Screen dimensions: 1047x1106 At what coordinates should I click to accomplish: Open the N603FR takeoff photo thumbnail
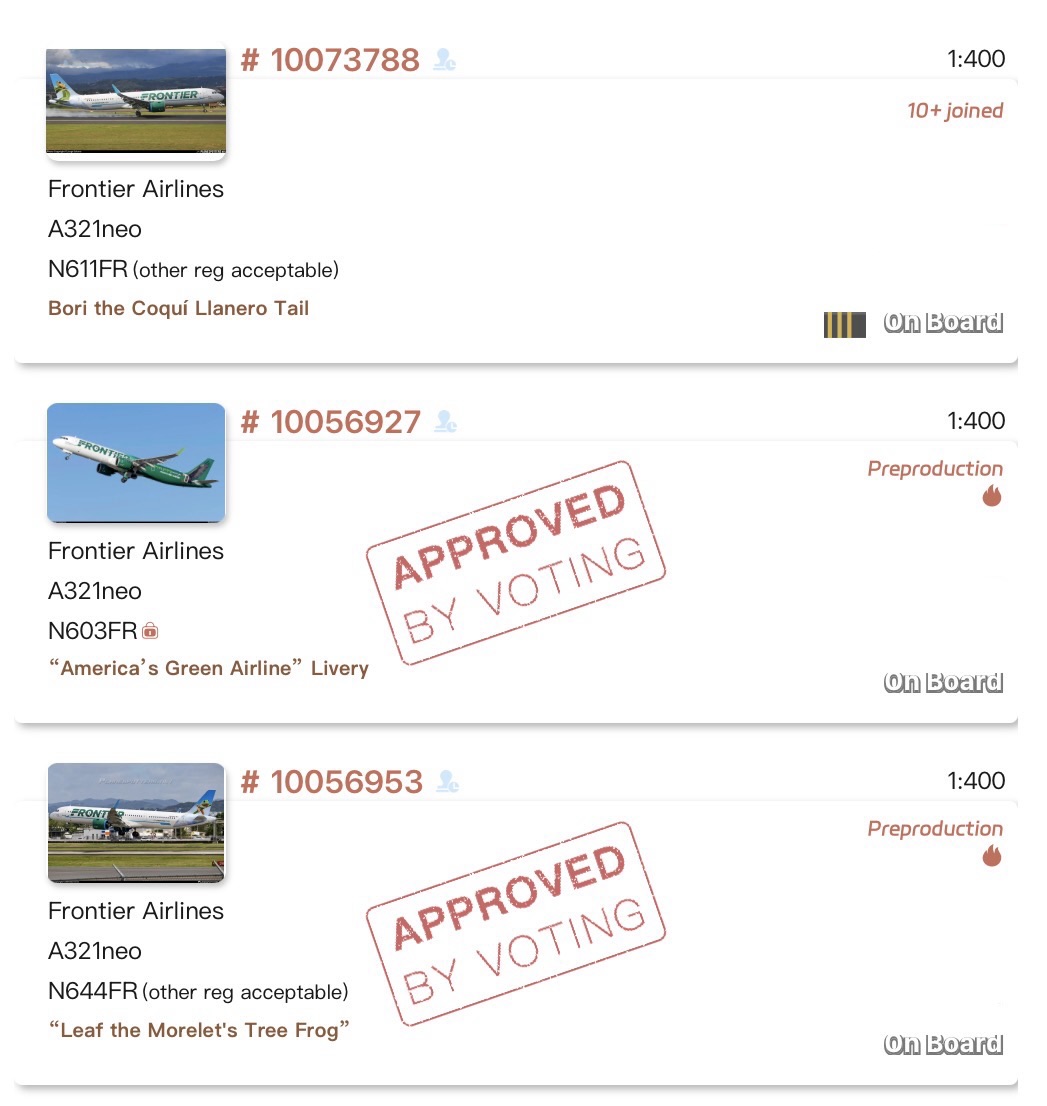click(136, 463)
